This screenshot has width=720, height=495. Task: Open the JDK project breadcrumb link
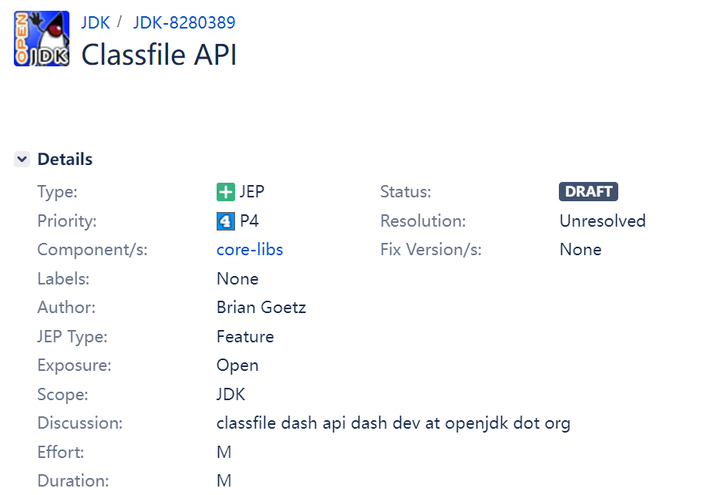coord(95,22)
